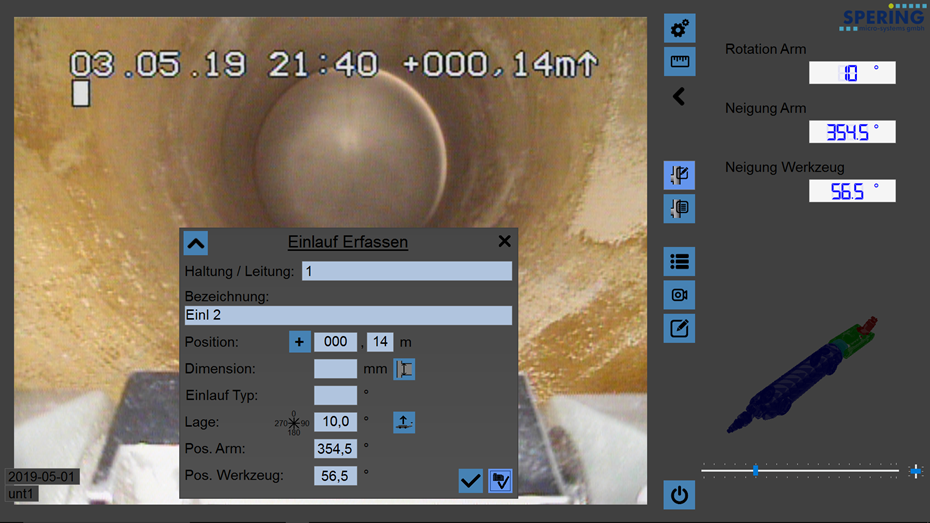Click the lower pipe-list icon in sidebar
The width and height of the screenshot is (930, 523).
(680, 209)
